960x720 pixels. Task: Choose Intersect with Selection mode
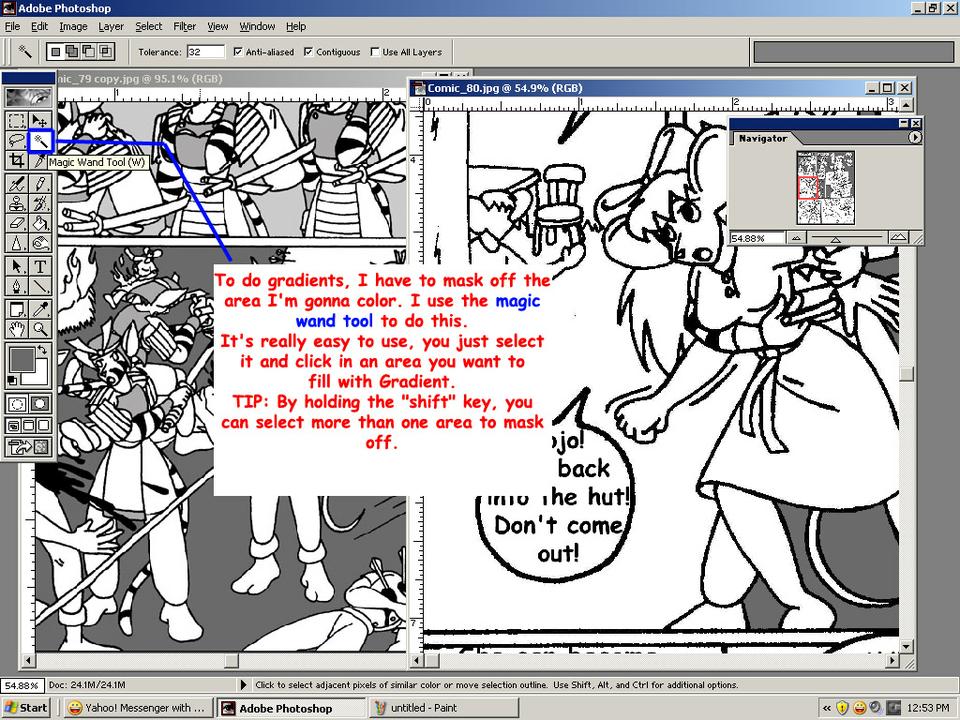(x=105, y=51)
